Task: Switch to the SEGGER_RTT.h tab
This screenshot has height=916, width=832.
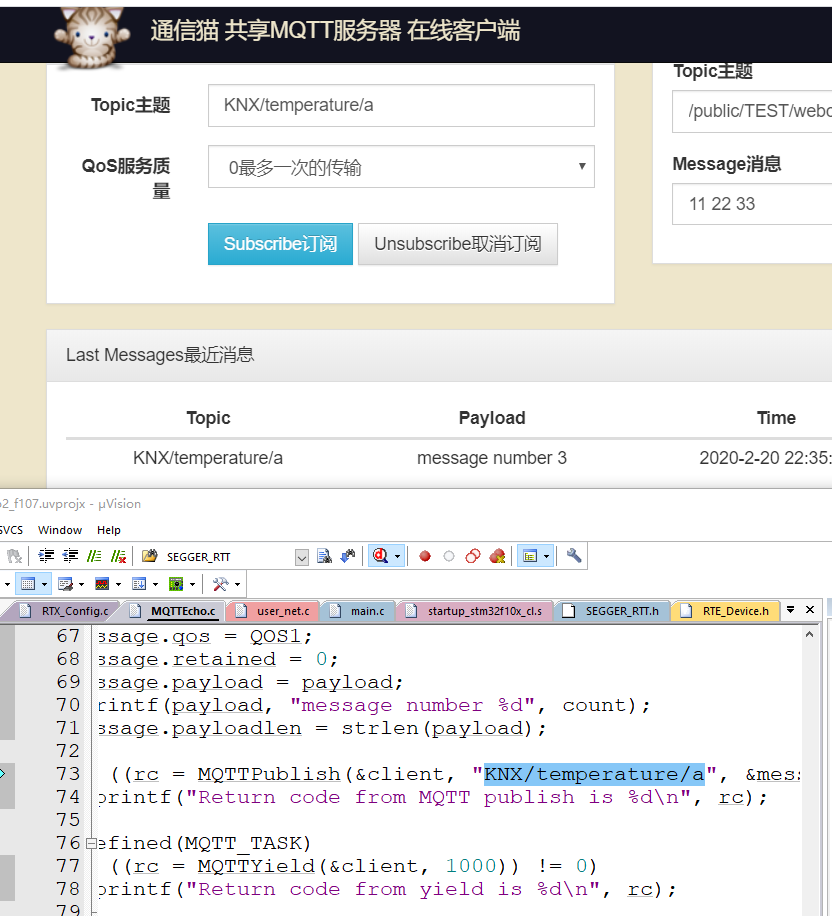Action: tap(612, 611)
